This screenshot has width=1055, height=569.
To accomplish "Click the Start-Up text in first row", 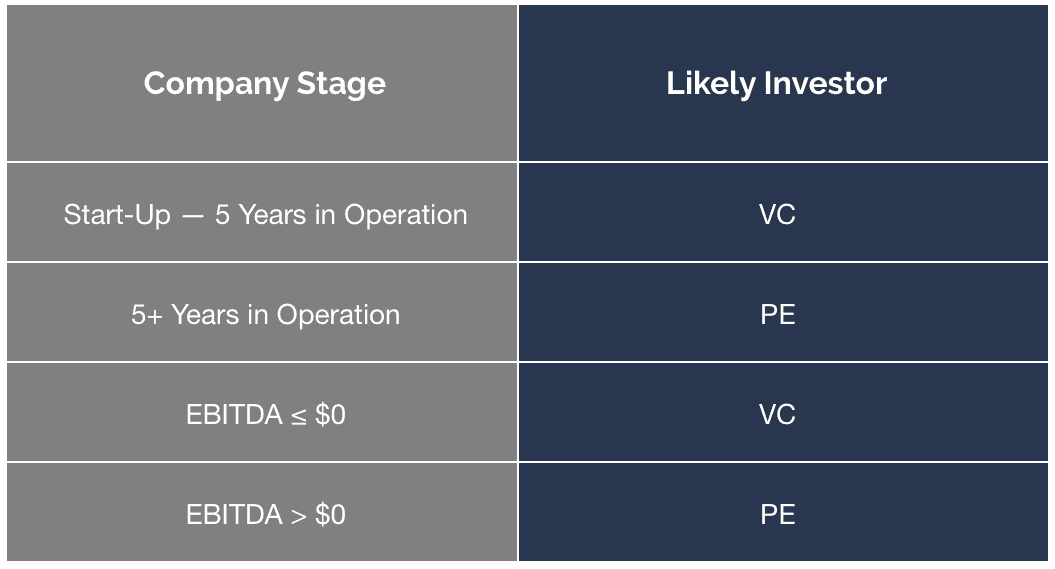I will (117, 216).
